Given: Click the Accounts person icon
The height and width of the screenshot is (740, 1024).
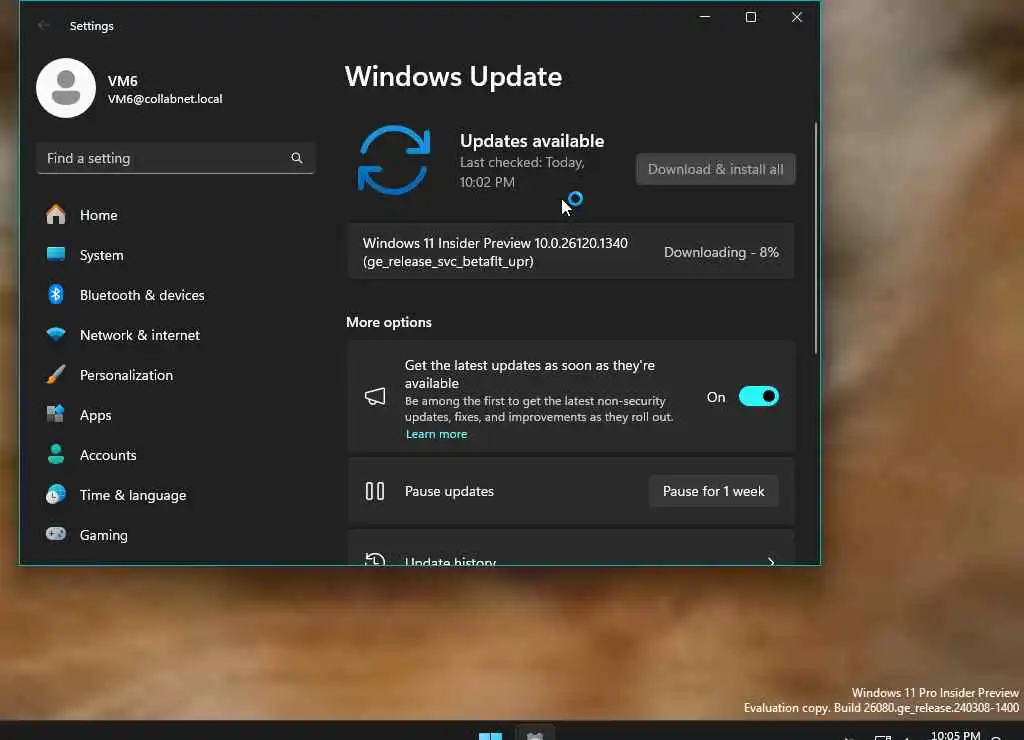Looking at the screenshot, I should click(56, 454).
